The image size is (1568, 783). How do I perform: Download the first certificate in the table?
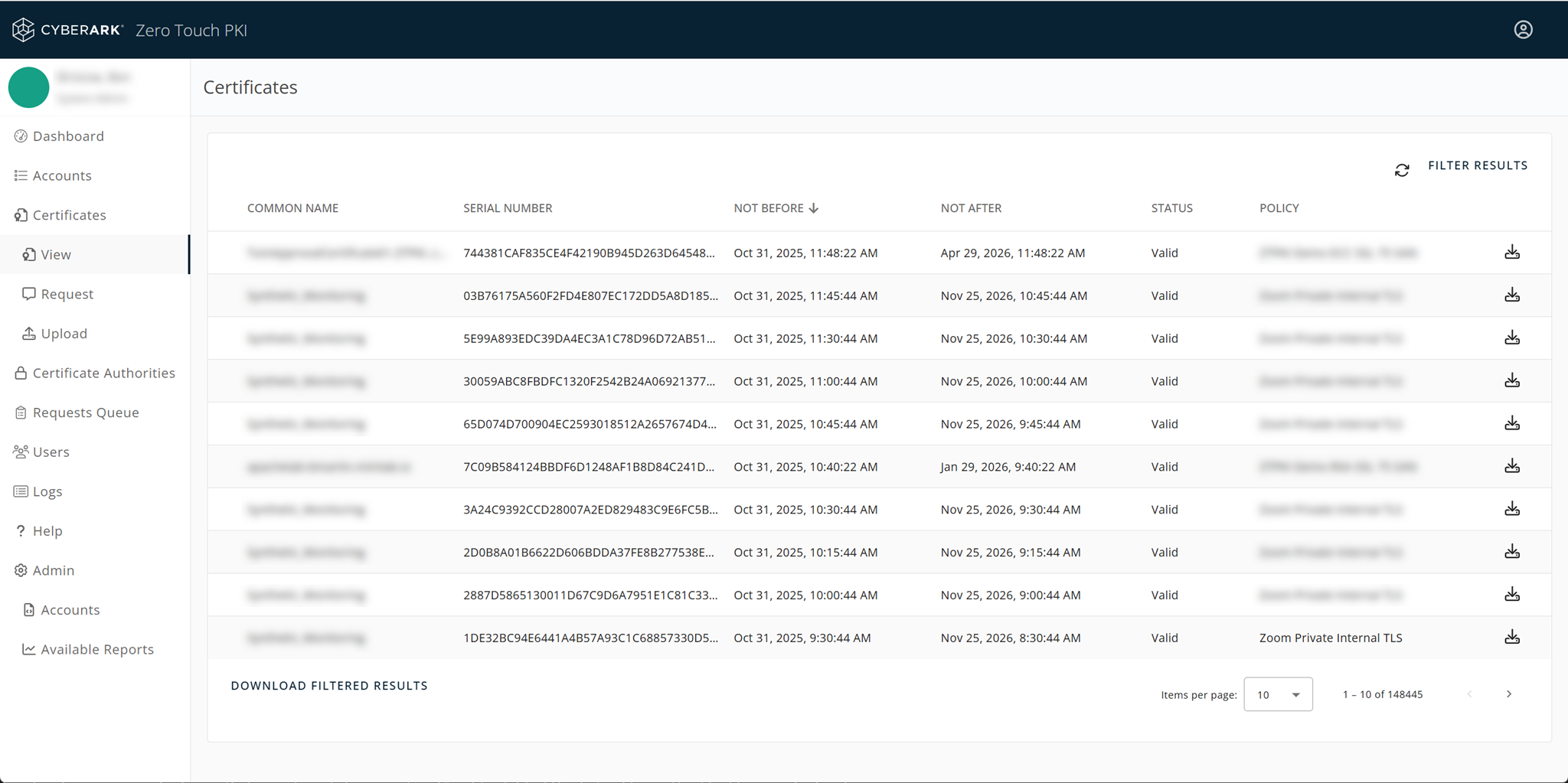[1512, 253]
